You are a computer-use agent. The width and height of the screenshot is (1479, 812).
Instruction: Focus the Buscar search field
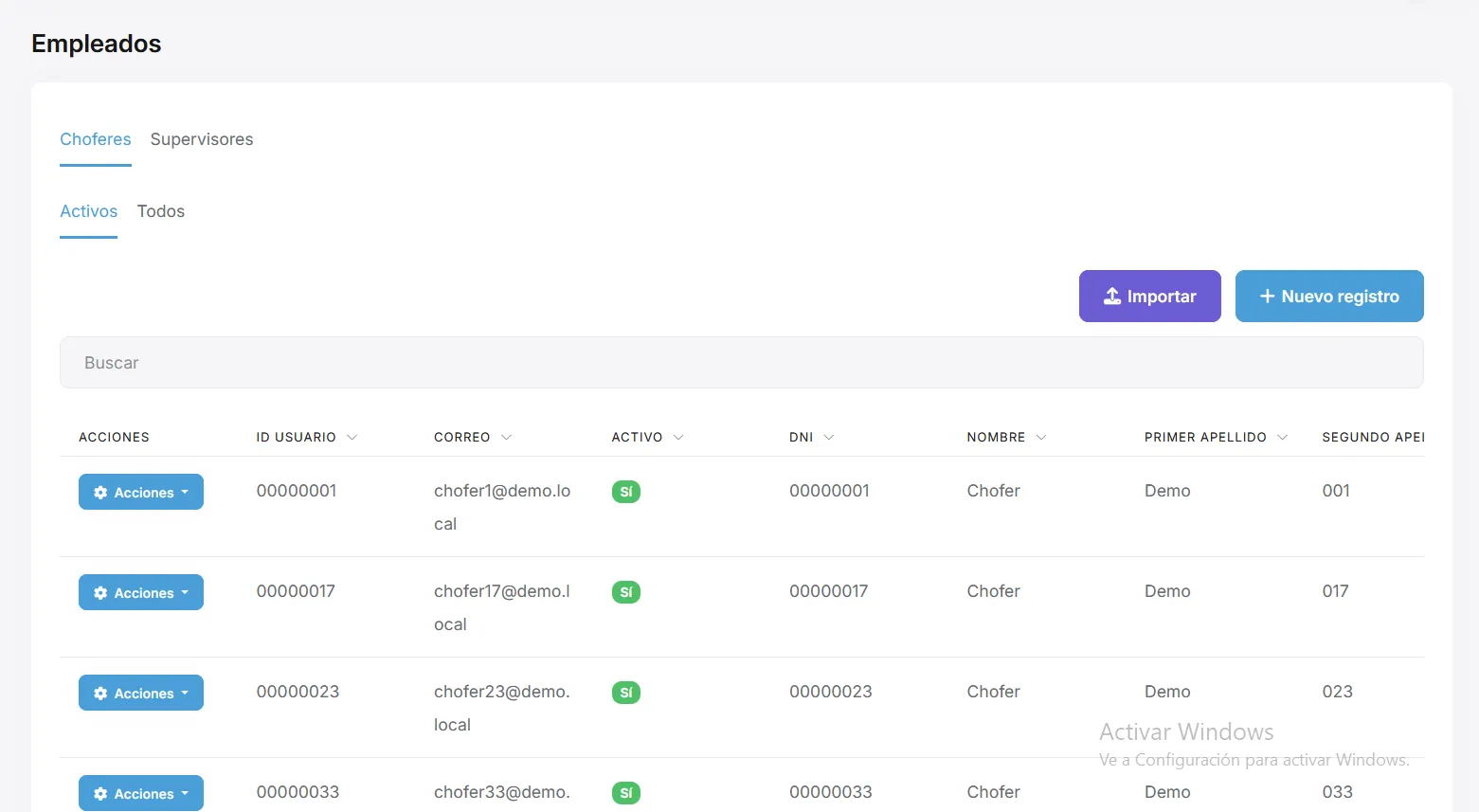tap(742, 363)
